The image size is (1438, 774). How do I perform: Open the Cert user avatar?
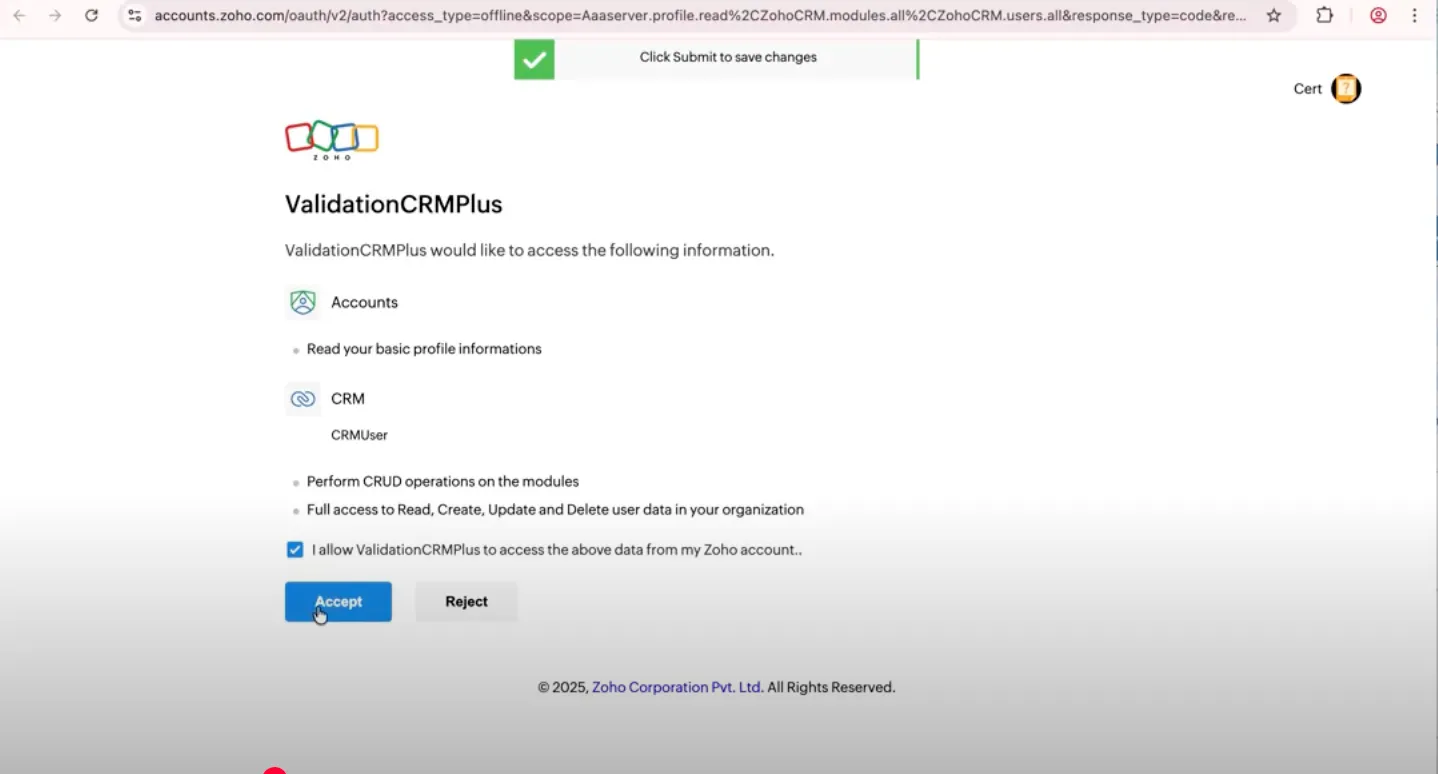[x=1346, y=89]
